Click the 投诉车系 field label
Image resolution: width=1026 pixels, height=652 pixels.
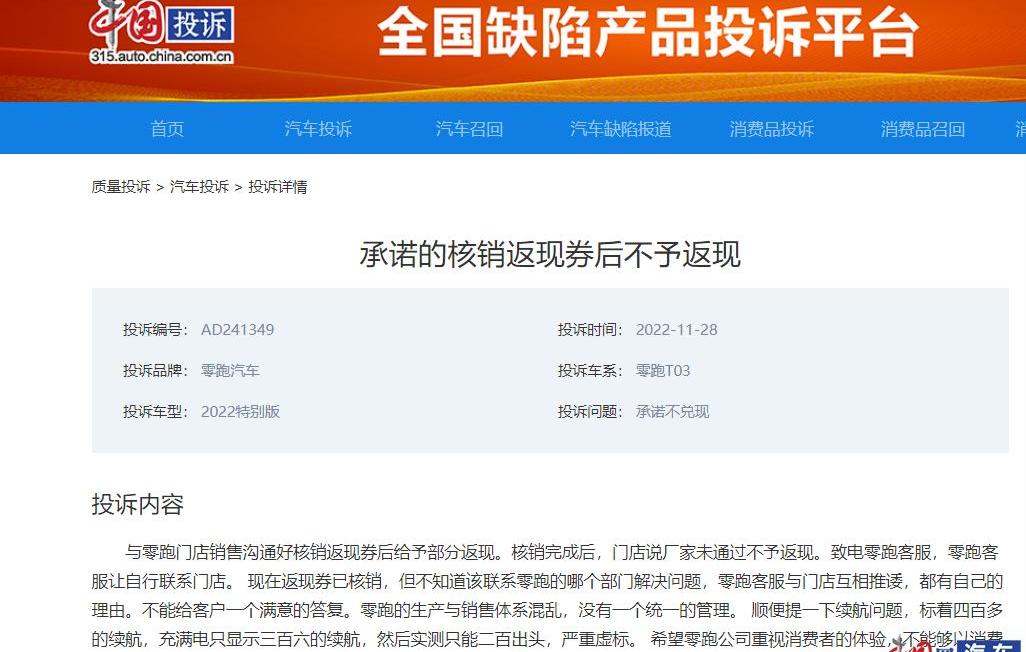click(x=590, y=371)
